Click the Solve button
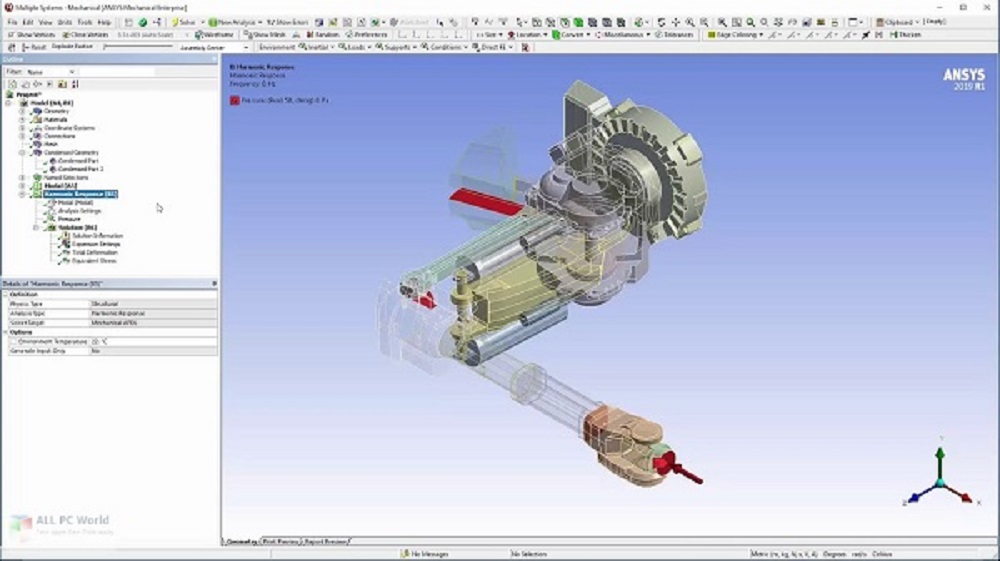The image size is (1000, 561). click(x=184, y=22)
